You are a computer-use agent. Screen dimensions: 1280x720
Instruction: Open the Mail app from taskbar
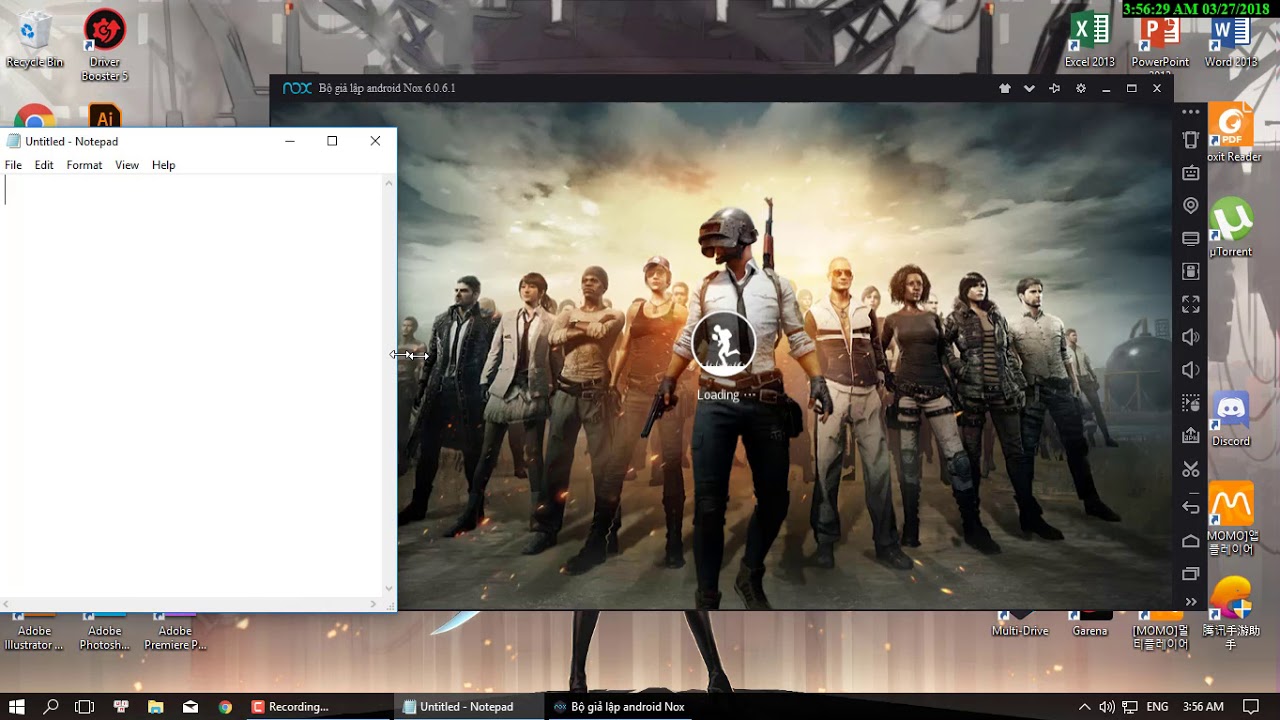tap(190, 707)
